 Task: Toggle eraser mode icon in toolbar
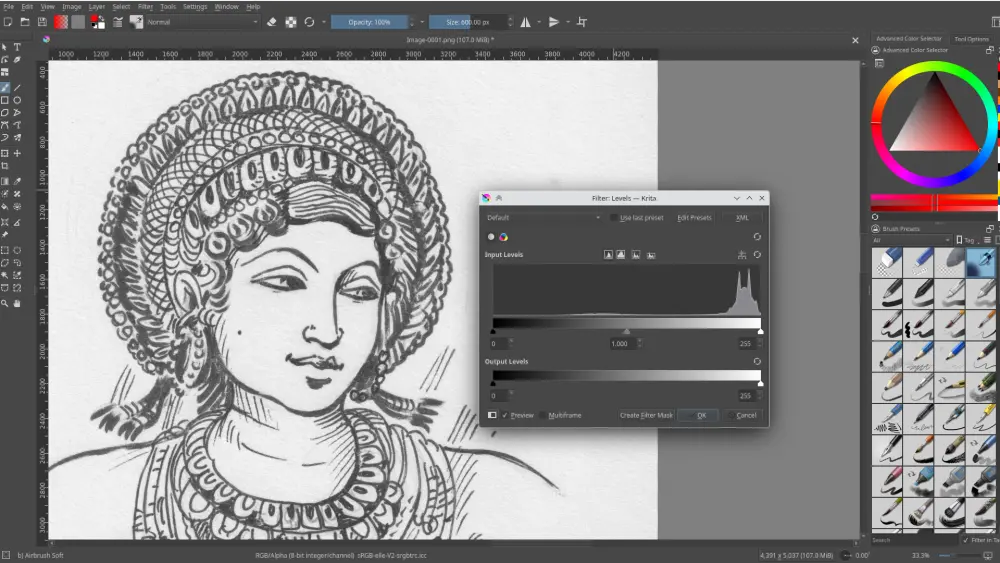(272, 22)
